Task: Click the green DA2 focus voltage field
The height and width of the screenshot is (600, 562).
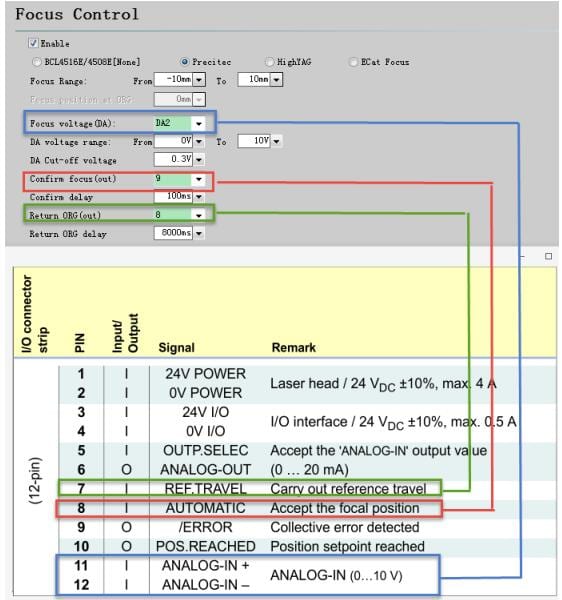Action: pyautogui.click(x=173, y=123)
